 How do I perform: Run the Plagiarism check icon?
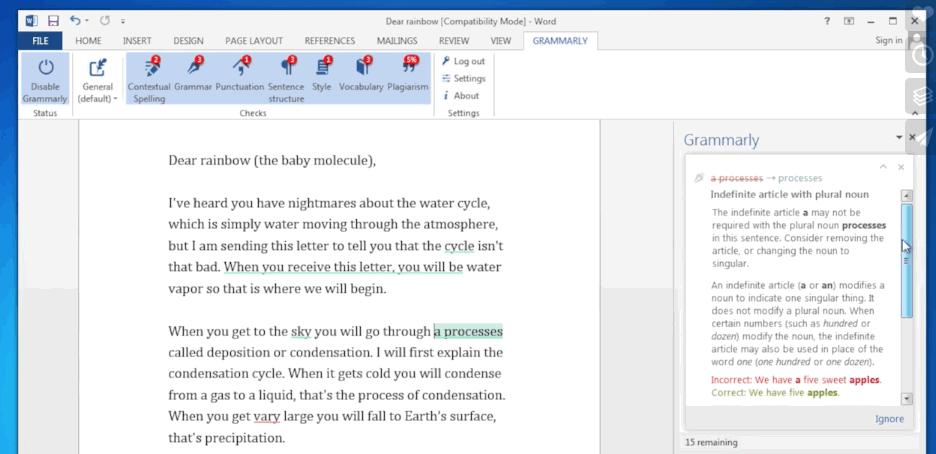(407, 68)
